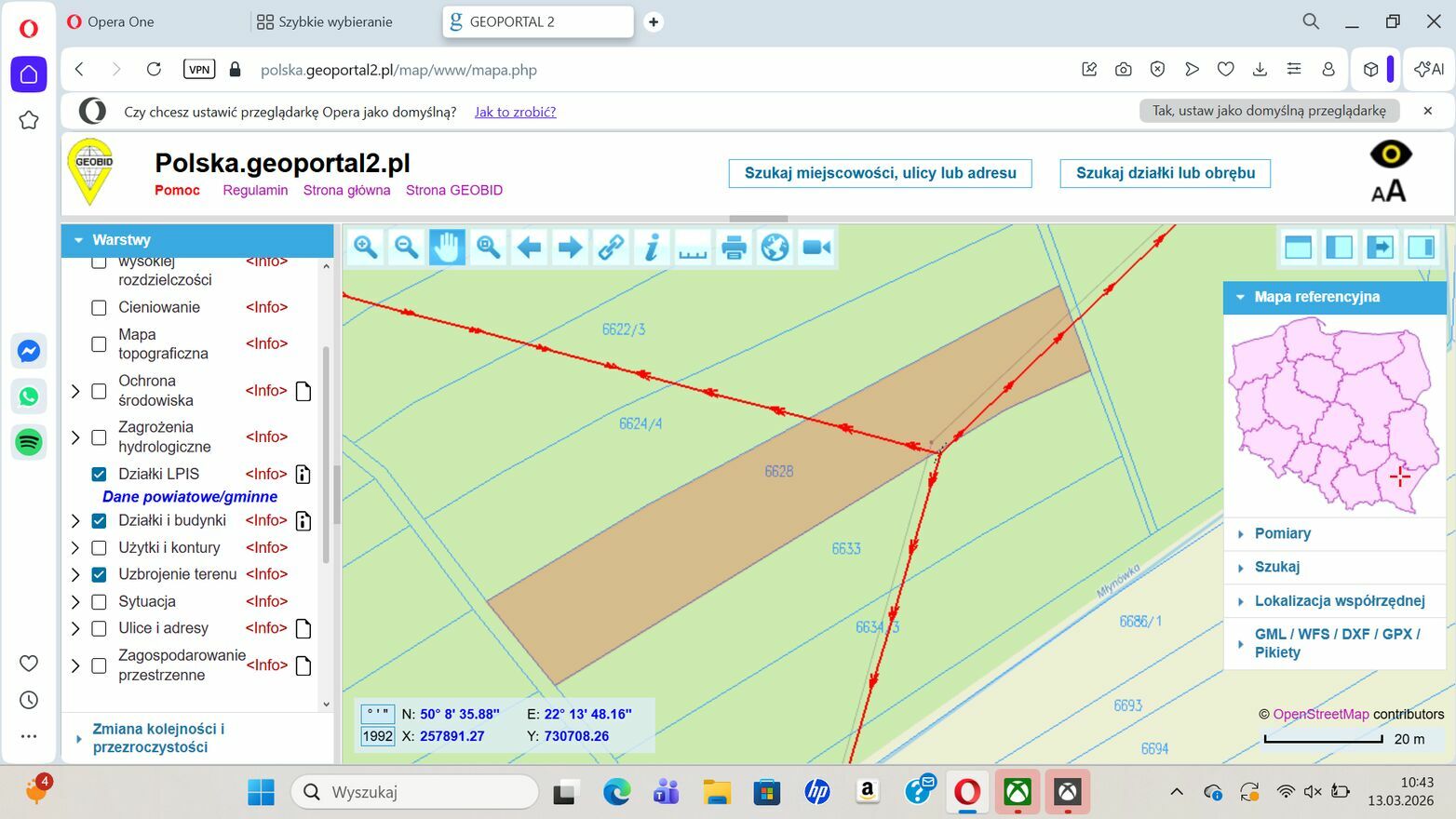Select the hand pan tool
Image resolution: width=1456 pixels, height=819 pixels.
coord(447,248)
